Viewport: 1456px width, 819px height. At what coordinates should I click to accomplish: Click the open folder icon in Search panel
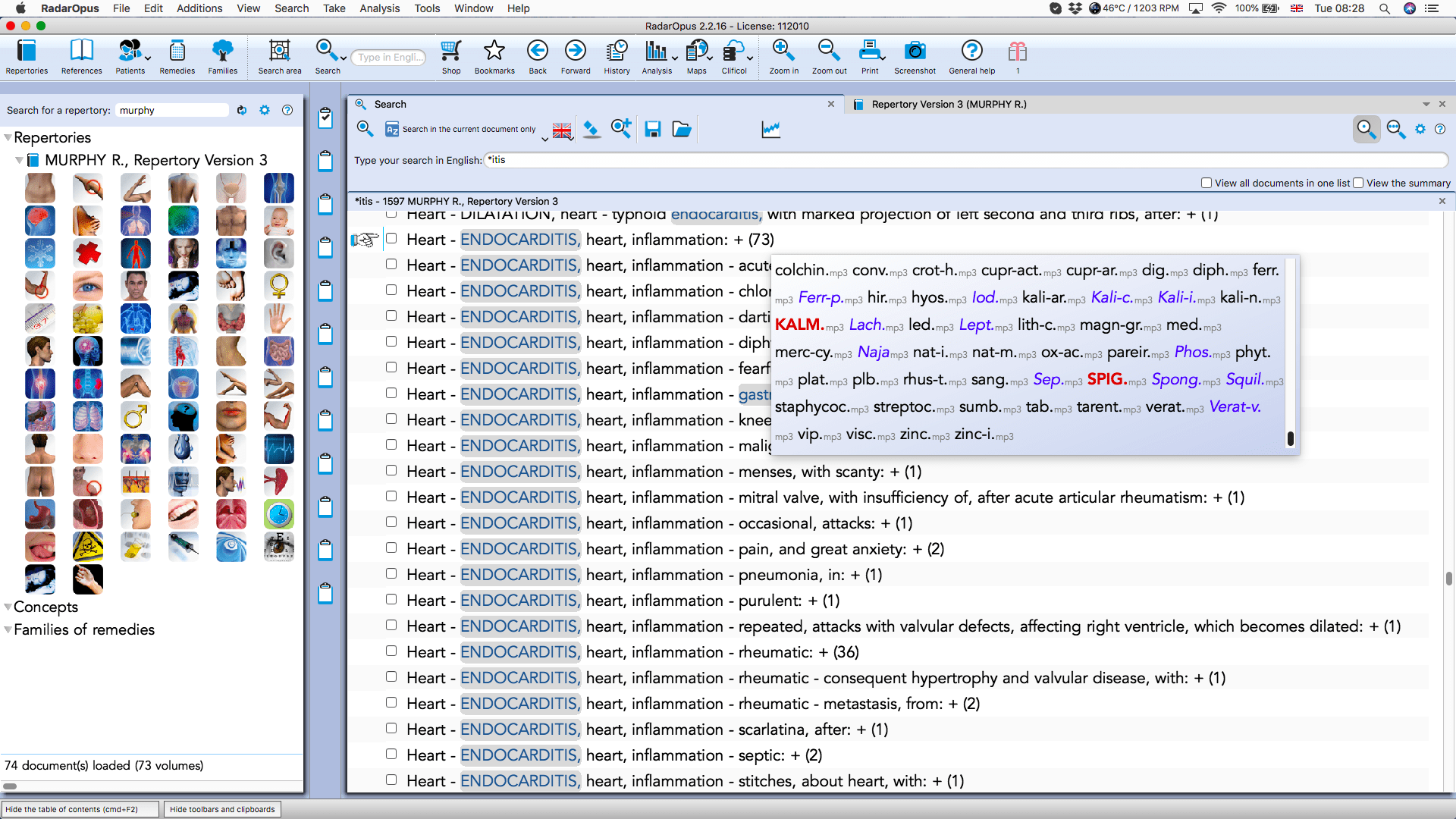tap(682, 129)
